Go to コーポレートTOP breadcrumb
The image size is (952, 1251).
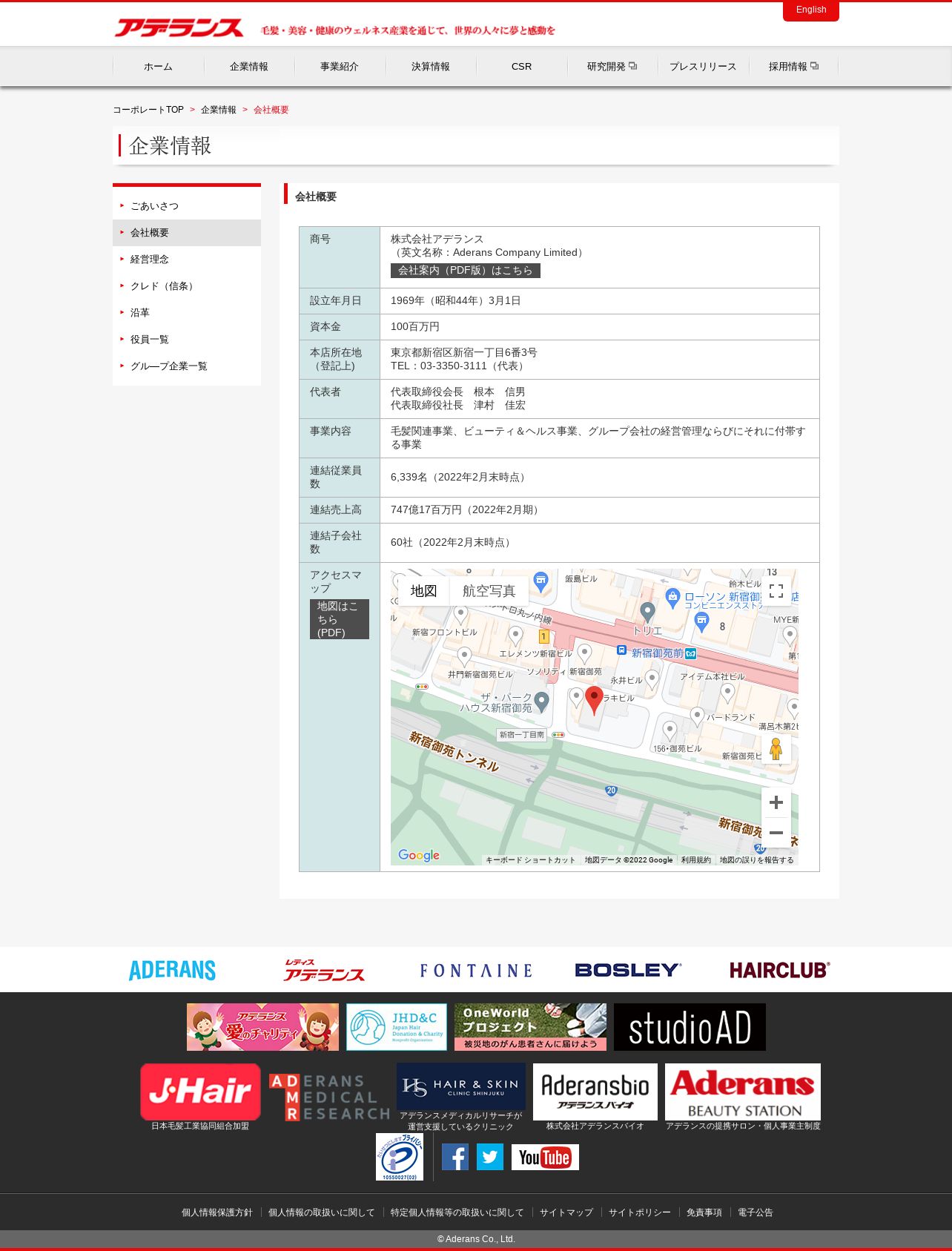(x=148, y=110)
